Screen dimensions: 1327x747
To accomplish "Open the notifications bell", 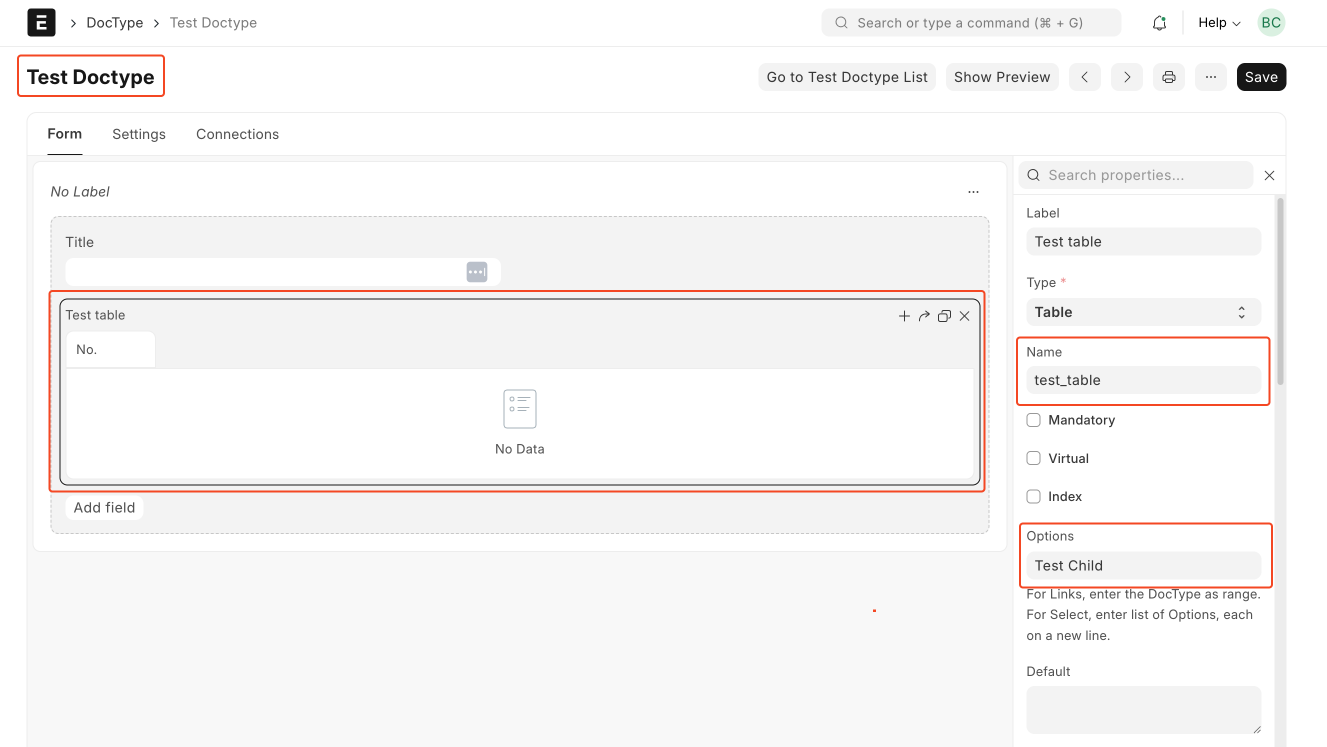I will tap(1159, 22).
